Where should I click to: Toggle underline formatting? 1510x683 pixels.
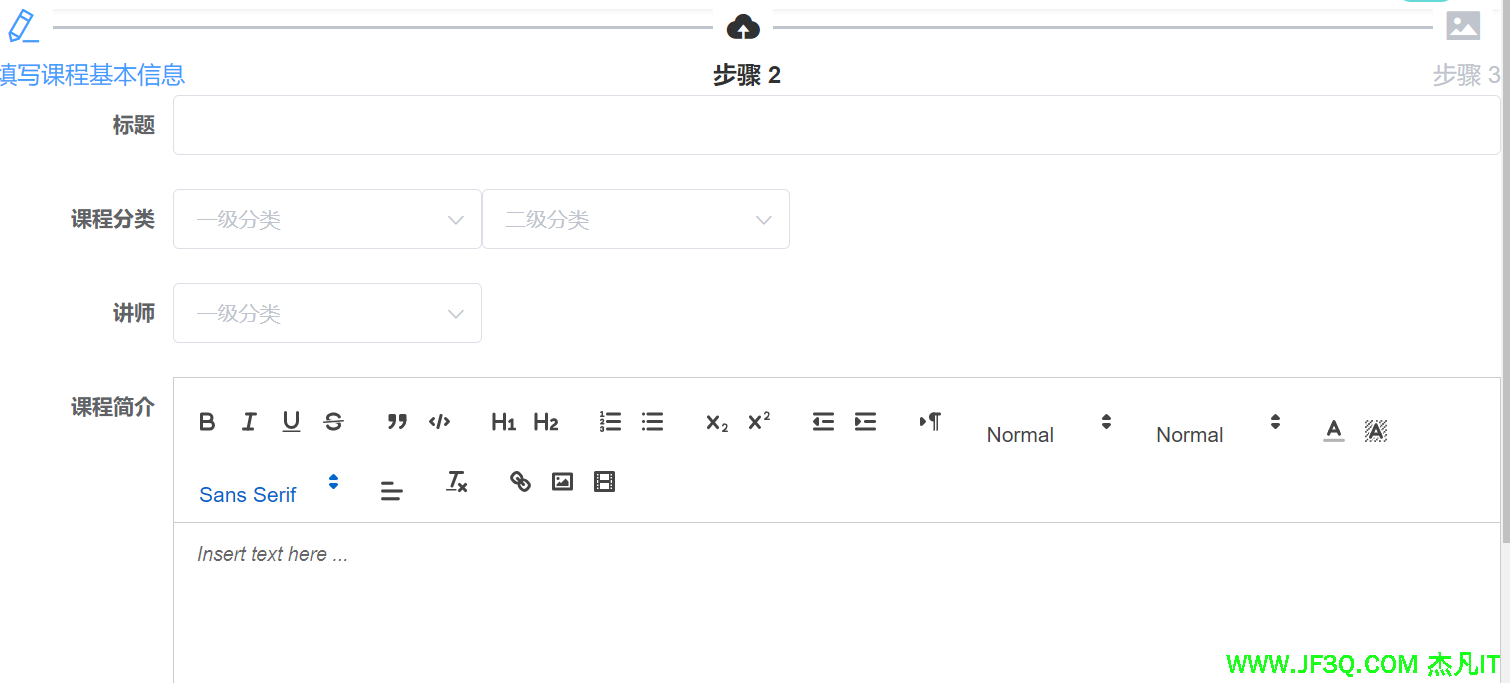291,422
